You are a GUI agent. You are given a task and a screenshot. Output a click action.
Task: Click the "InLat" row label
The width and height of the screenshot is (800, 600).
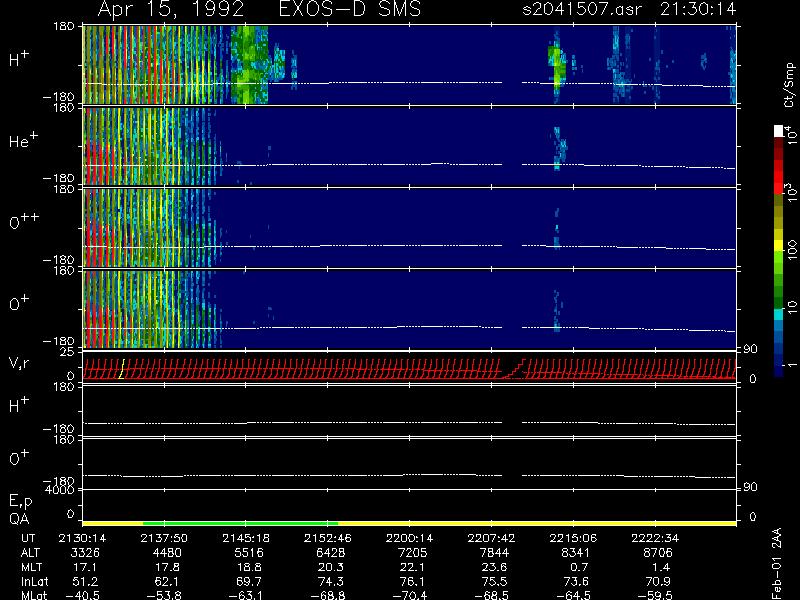35,581
